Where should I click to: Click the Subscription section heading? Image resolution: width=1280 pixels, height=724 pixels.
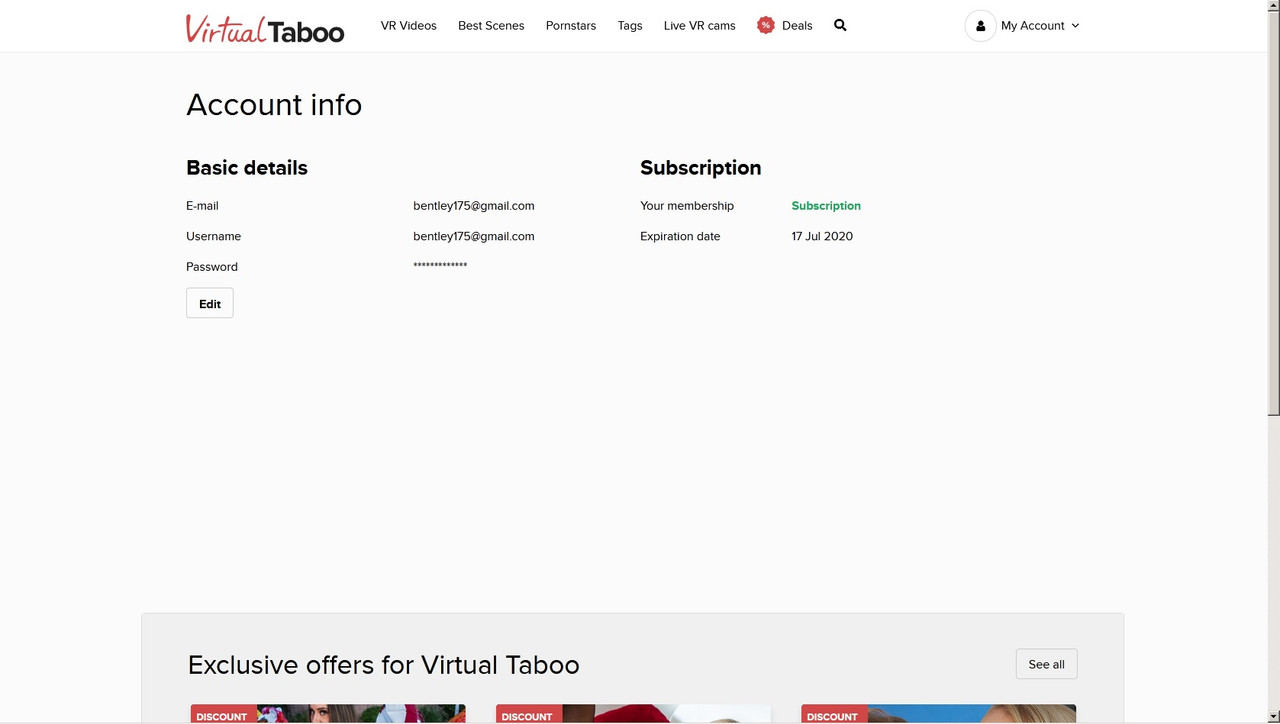701,168
